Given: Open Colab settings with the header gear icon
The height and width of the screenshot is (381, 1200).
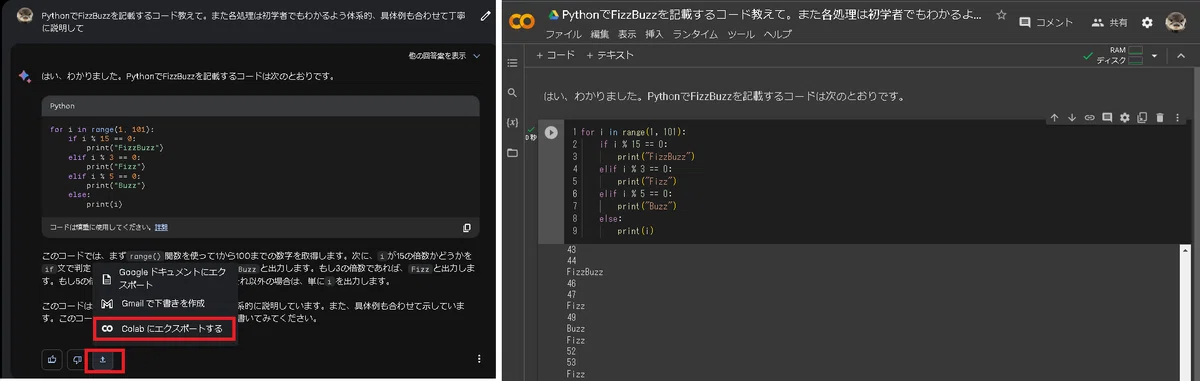Looking at the screenshot, I should (x=1147, y=22).
